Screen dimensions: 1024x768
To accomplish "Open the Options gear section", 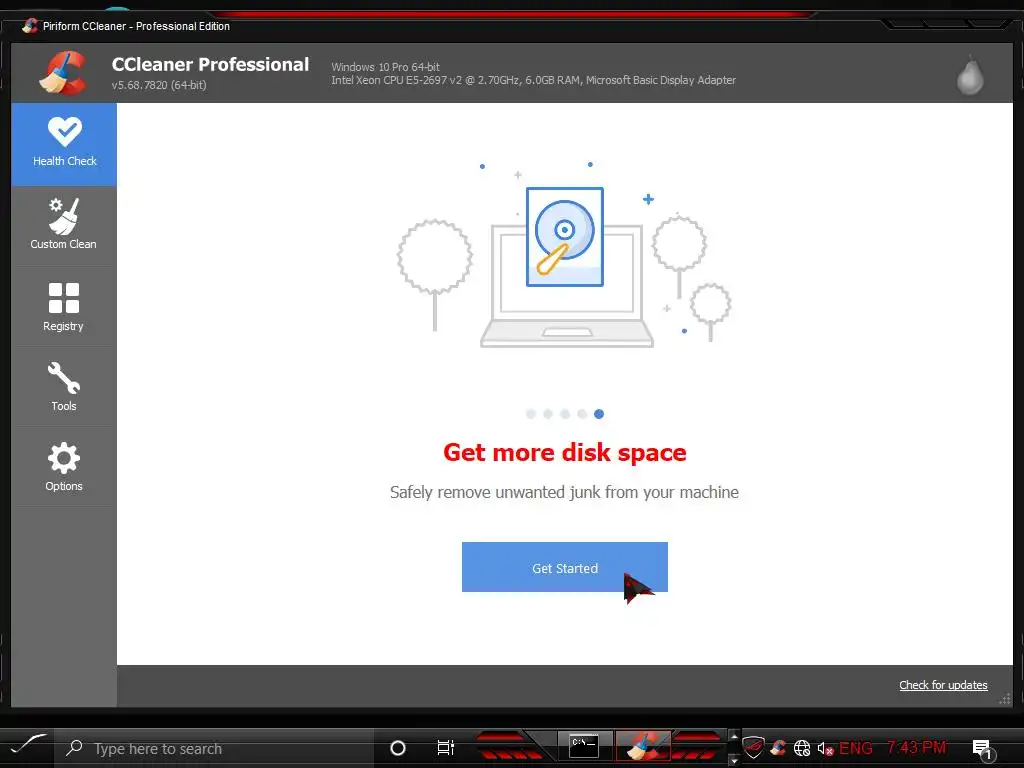I will pyautogui.click(x=64, y=467).
